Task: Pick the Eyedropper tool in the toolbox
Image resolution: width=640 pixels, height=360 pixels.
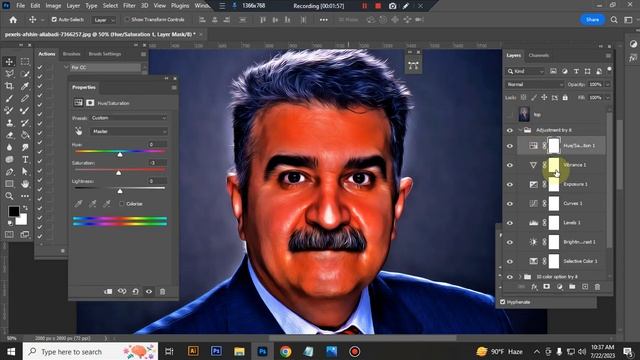Action: tap(25, 86)
